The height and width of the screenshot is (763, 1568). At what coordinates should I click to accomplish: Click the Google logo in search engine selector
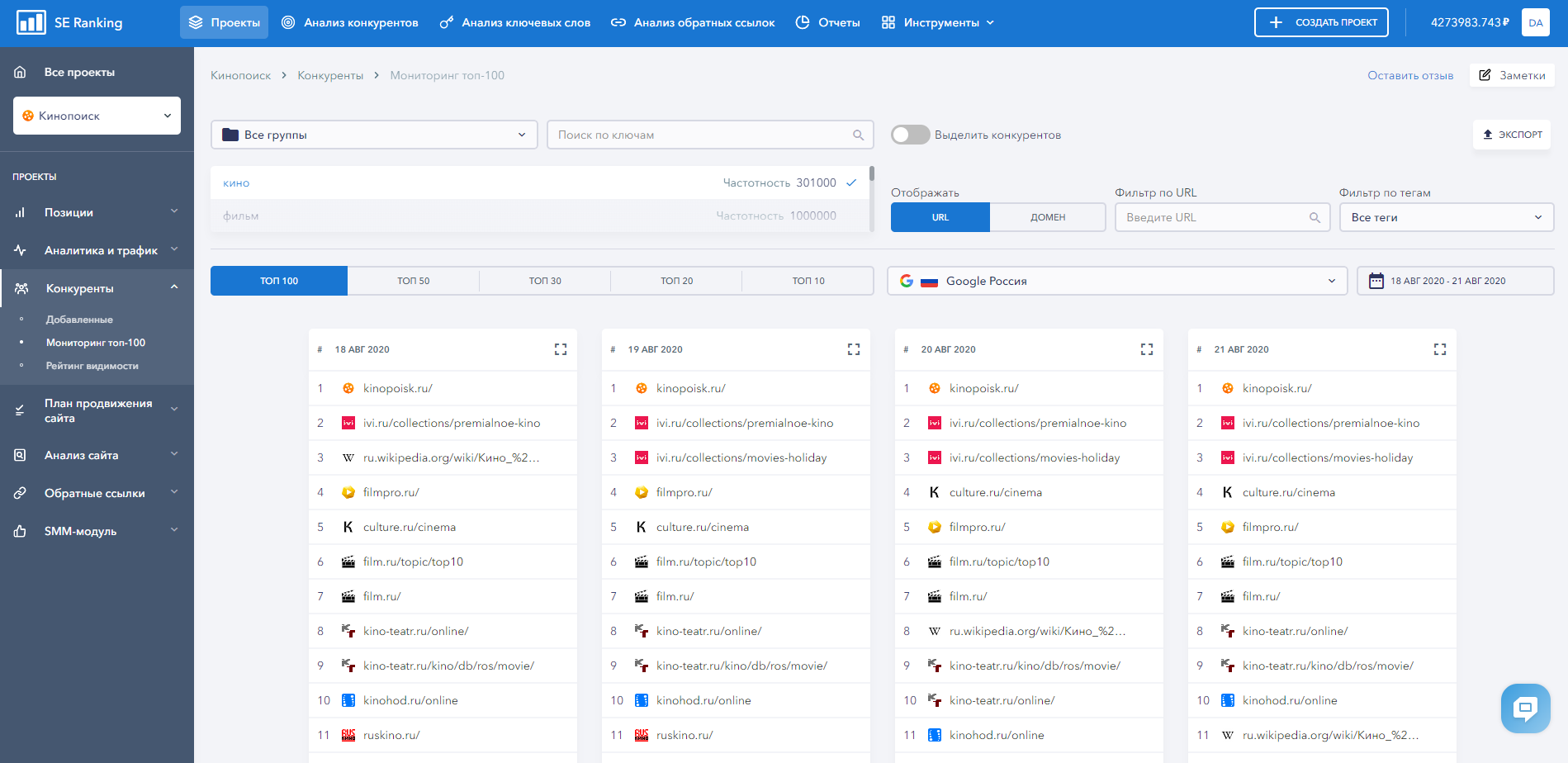pos(907,281)
